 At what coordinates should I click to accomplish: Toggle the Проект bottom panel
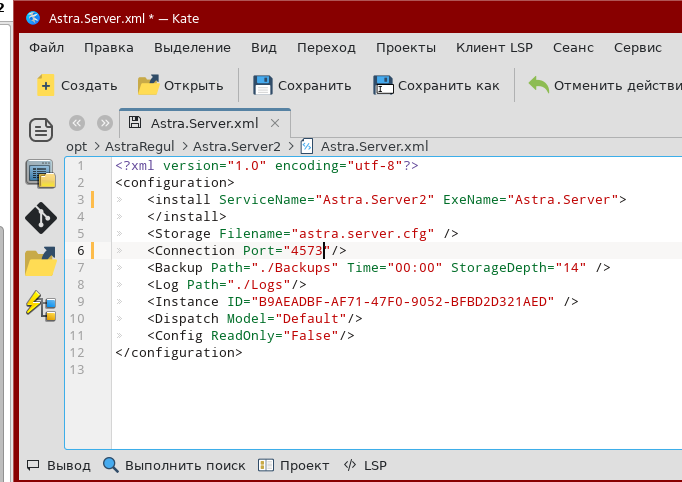[x=293, y=465]
